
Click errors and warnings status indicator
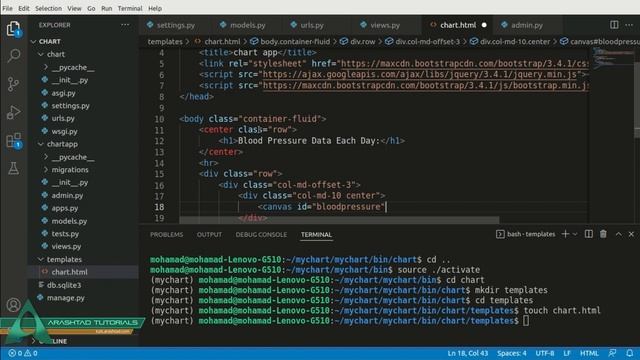(23, 353)
